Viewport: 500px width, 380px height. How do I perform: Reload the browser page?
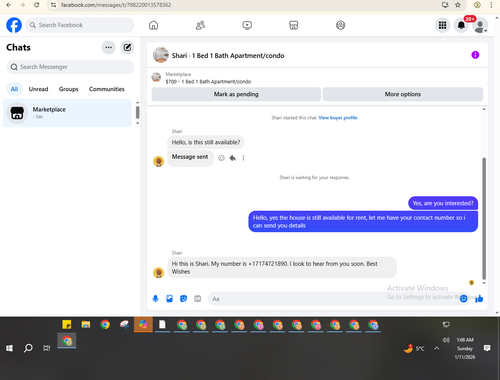[37, 5]
